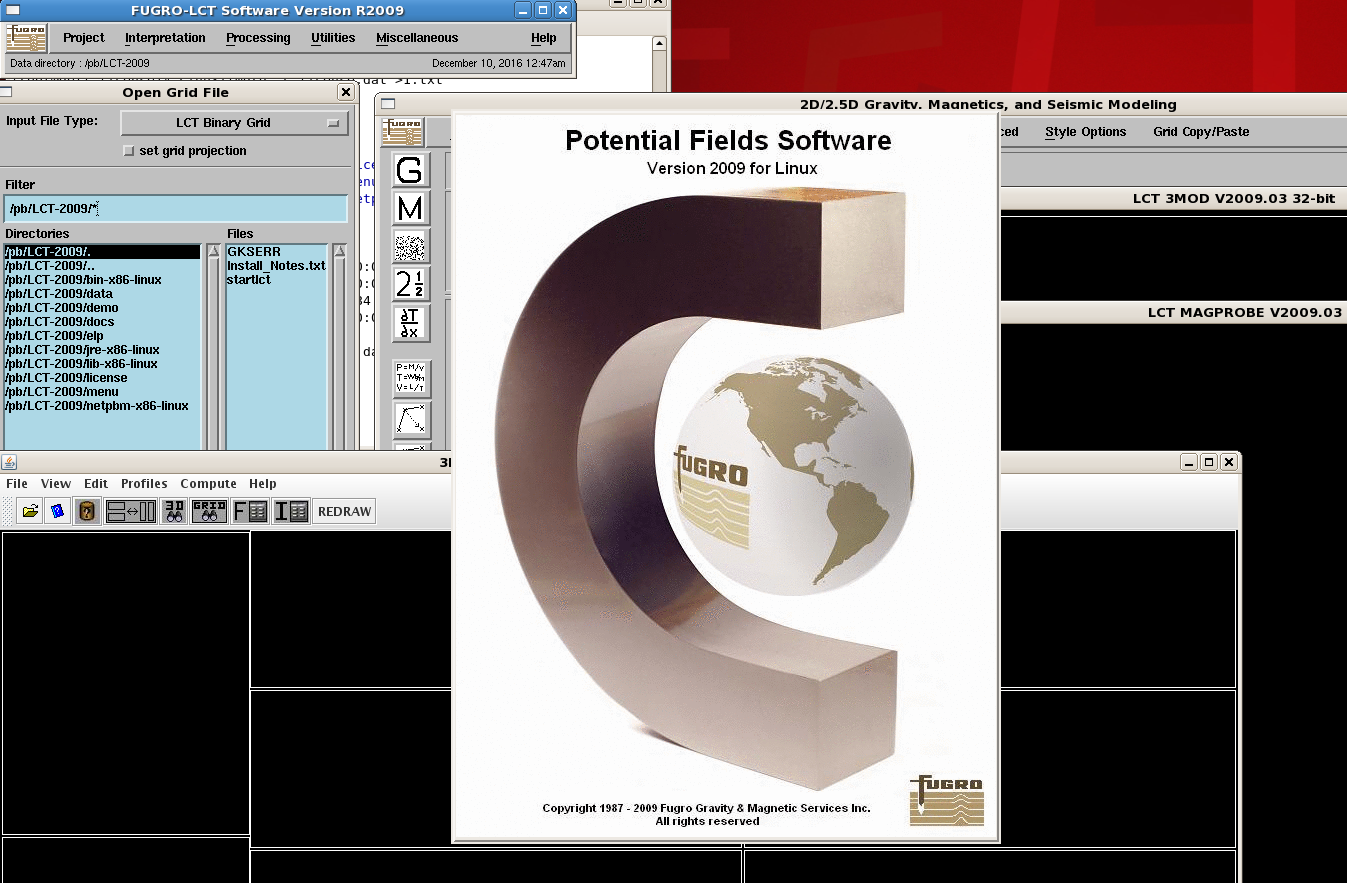
Task: Select /pb/LCT-2009/lib-x86-linux directory
Action: (102, 364)
